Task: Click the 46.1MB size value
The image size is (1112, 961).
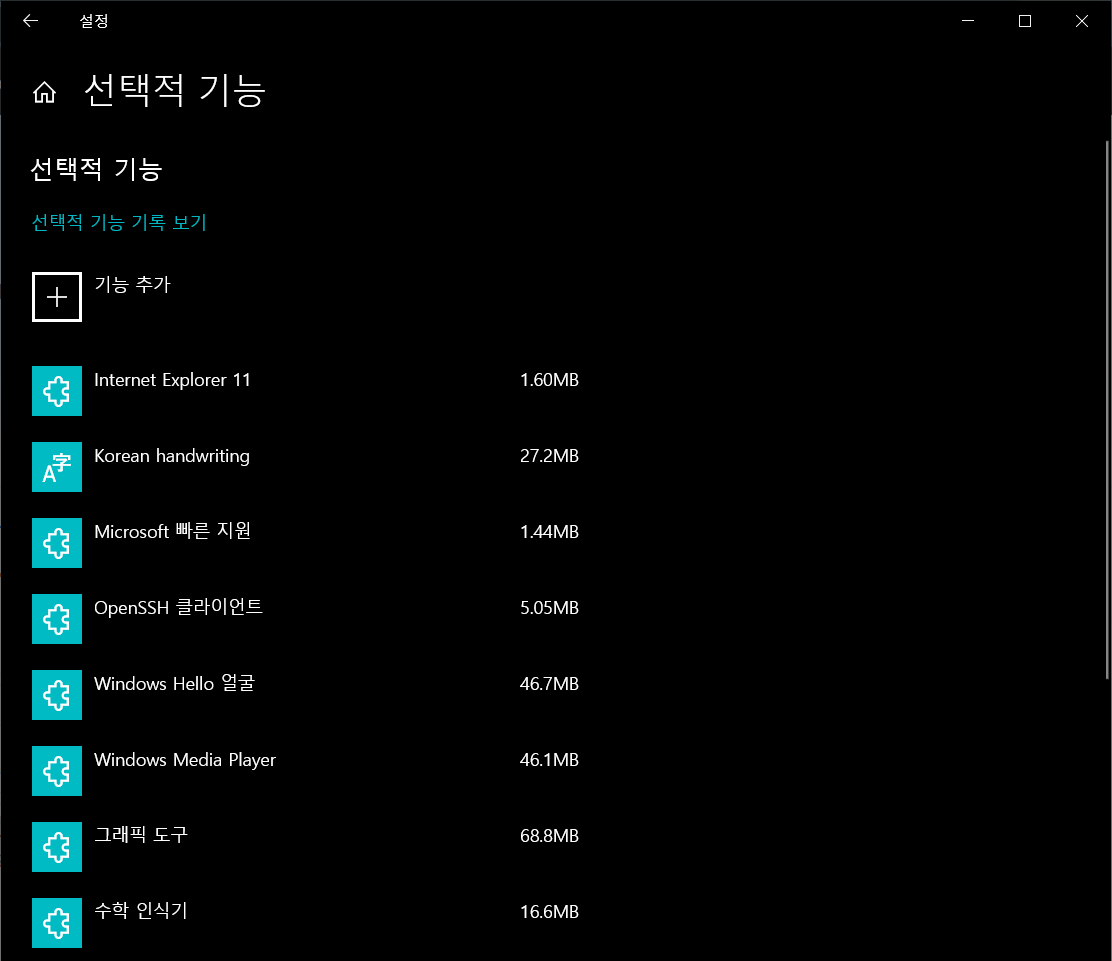Action: pyautogui.click(x=550, y=760)
